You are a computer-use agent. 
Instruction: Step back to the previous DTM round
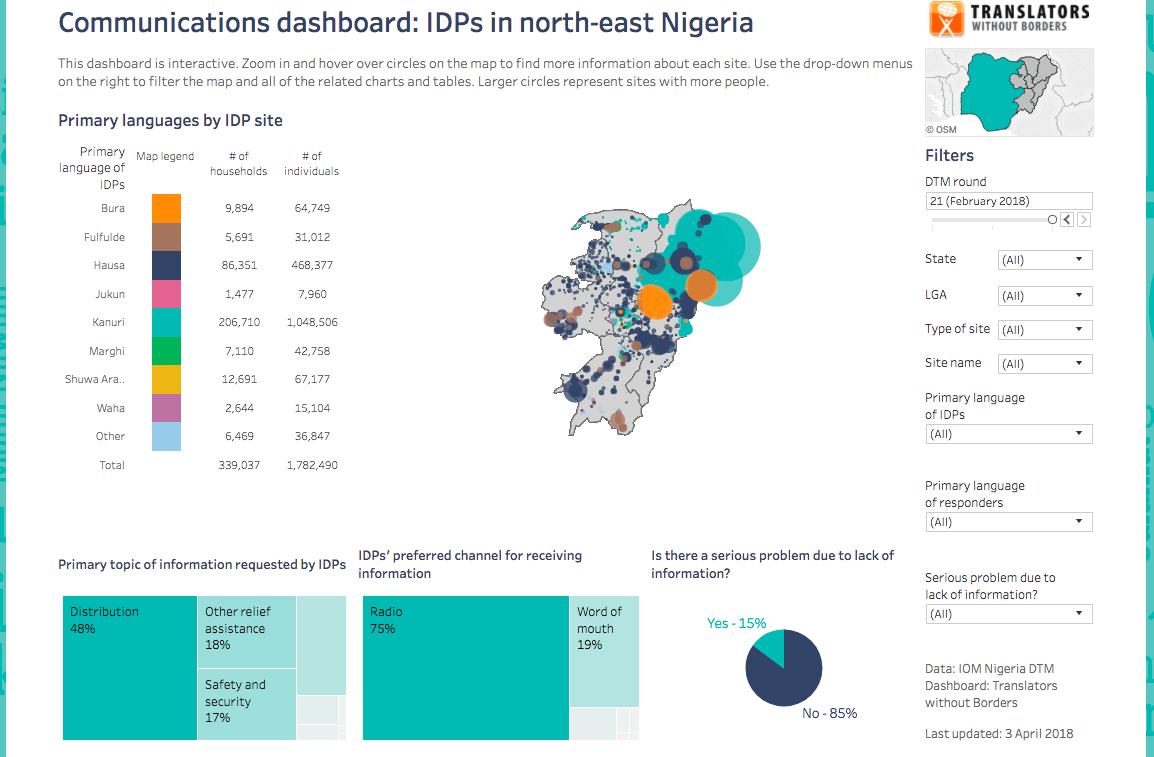point(1067,220)
